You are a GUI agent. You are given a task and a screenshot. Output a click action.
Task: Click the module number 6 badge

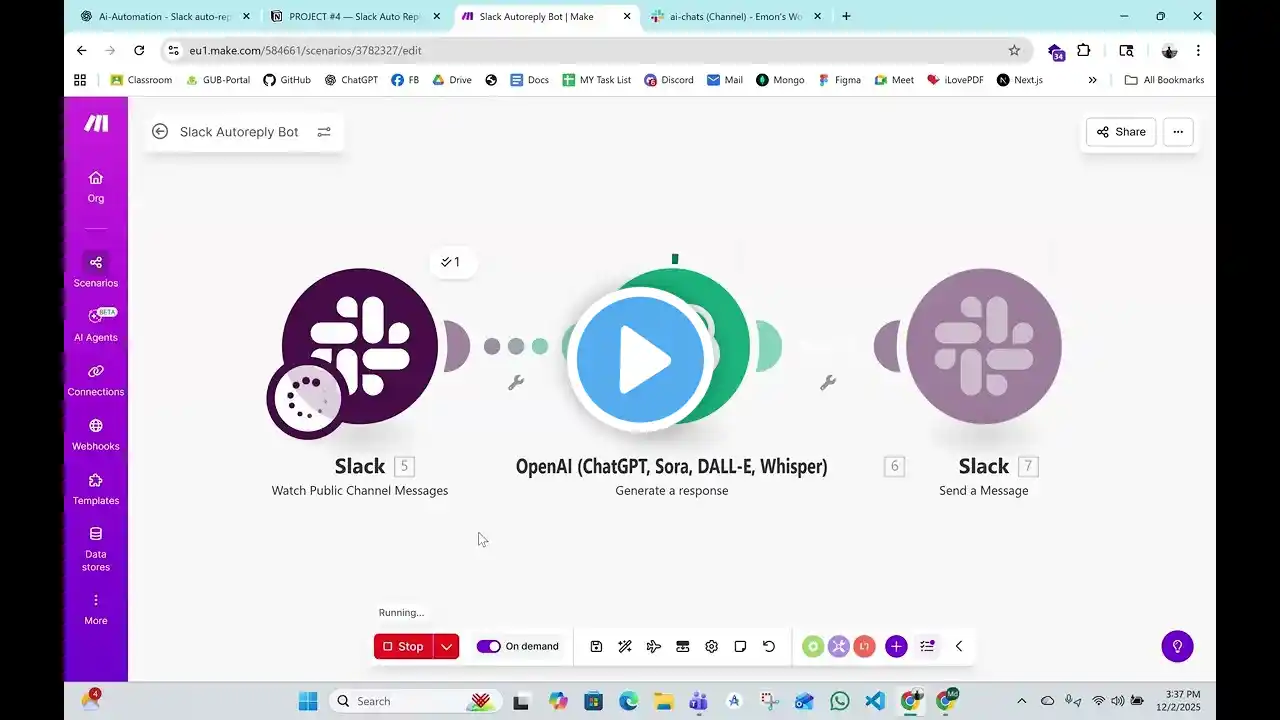(895, 466)
